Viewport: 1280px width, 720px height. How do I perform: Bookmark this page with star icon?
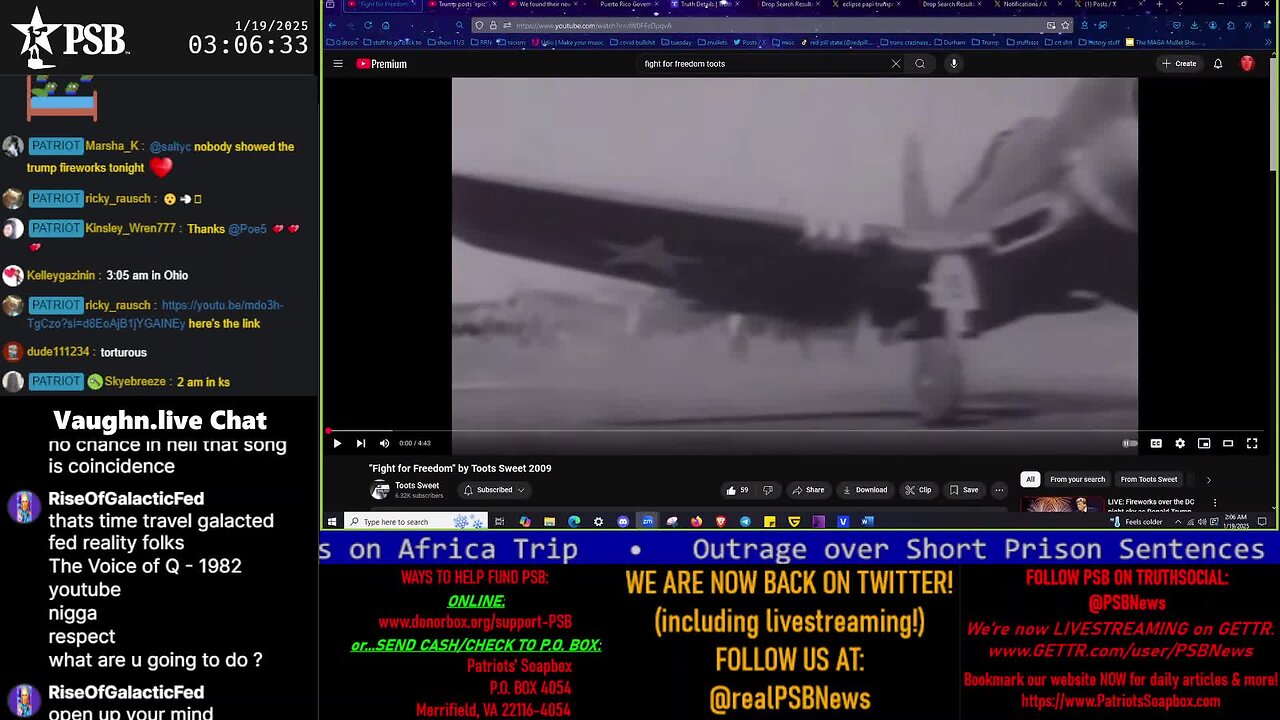(x=1065, y=25)
